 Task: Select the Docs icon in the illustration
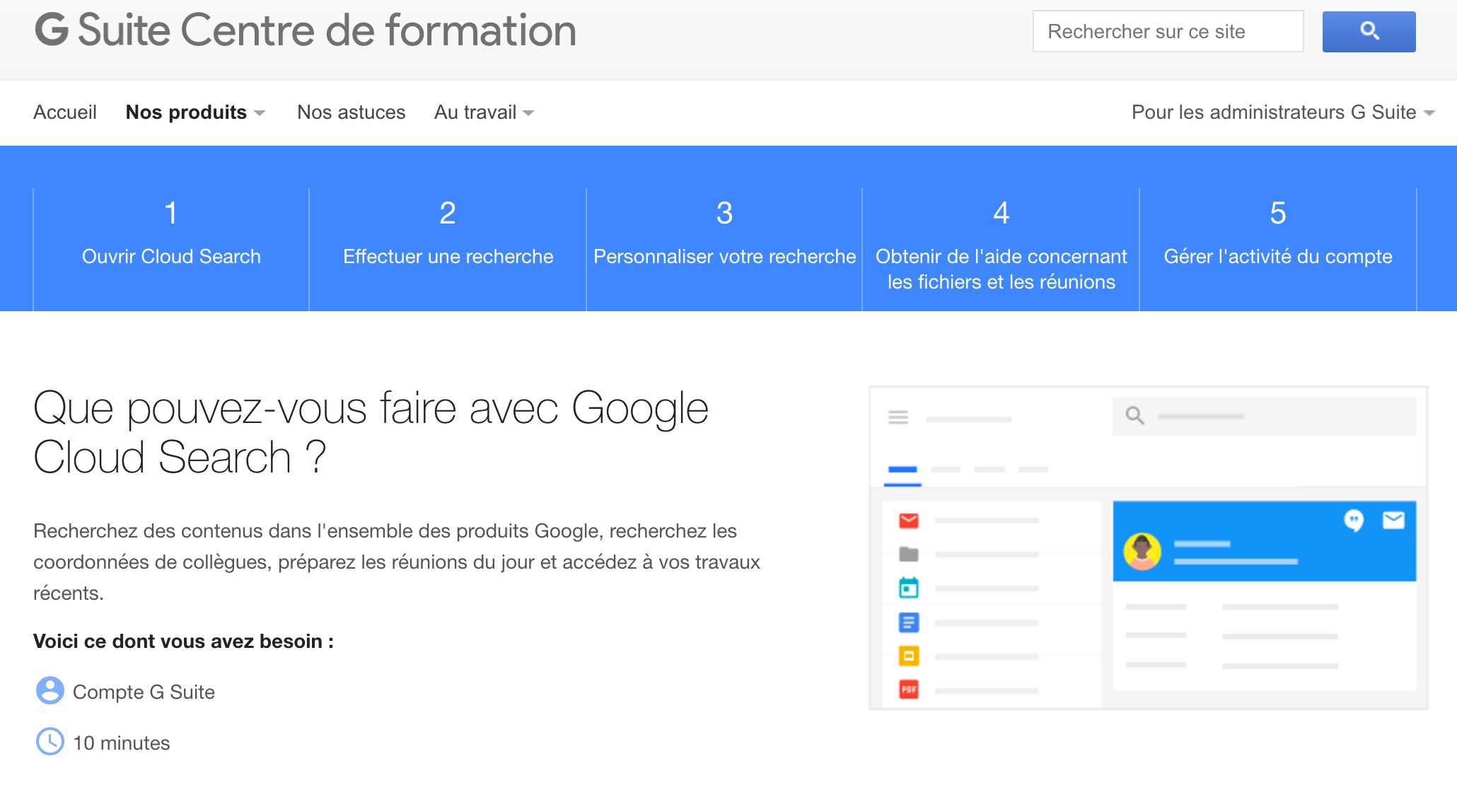pos(909,622)
